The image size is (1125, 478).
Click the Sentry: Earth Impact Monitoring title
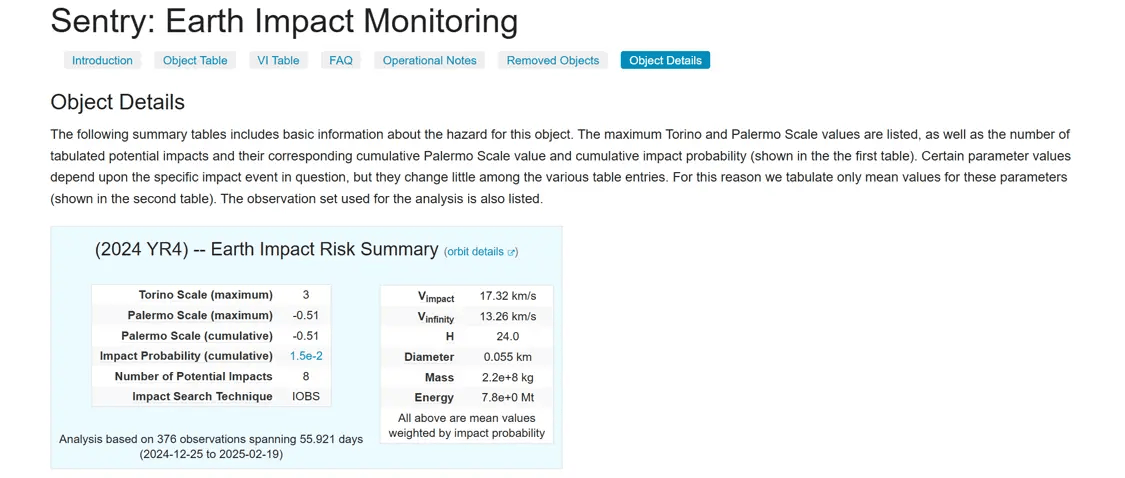284,21
